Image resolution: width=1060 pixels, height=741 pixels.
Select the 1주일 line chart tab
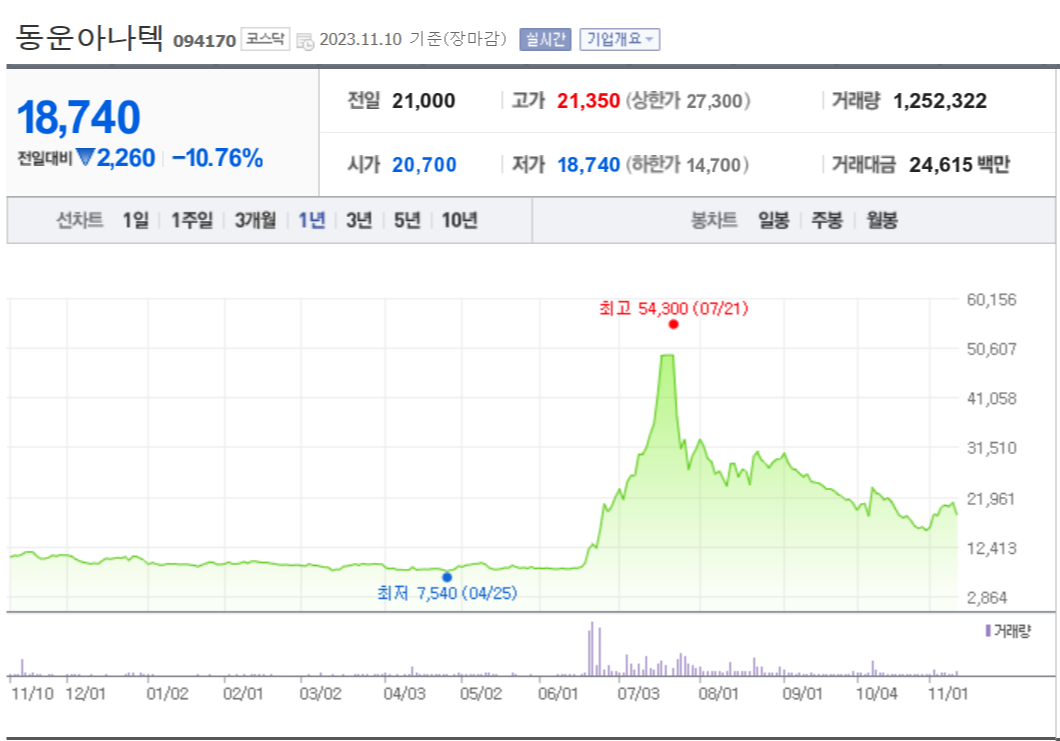(191, 220)
